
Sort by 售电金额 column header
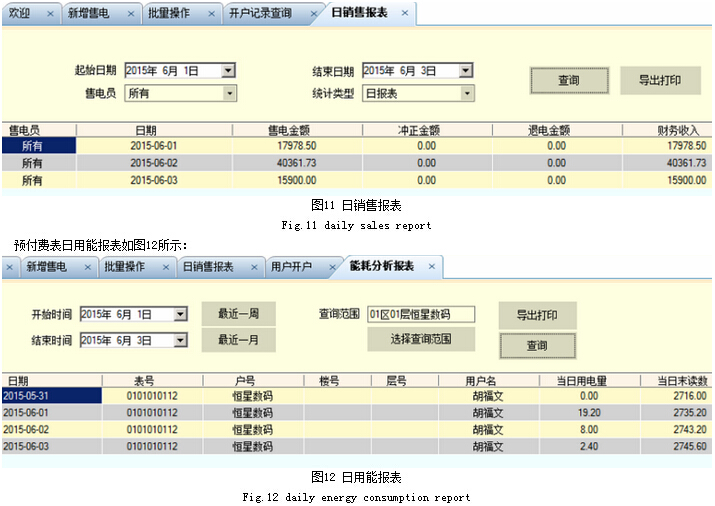click(x=289, y=130)
